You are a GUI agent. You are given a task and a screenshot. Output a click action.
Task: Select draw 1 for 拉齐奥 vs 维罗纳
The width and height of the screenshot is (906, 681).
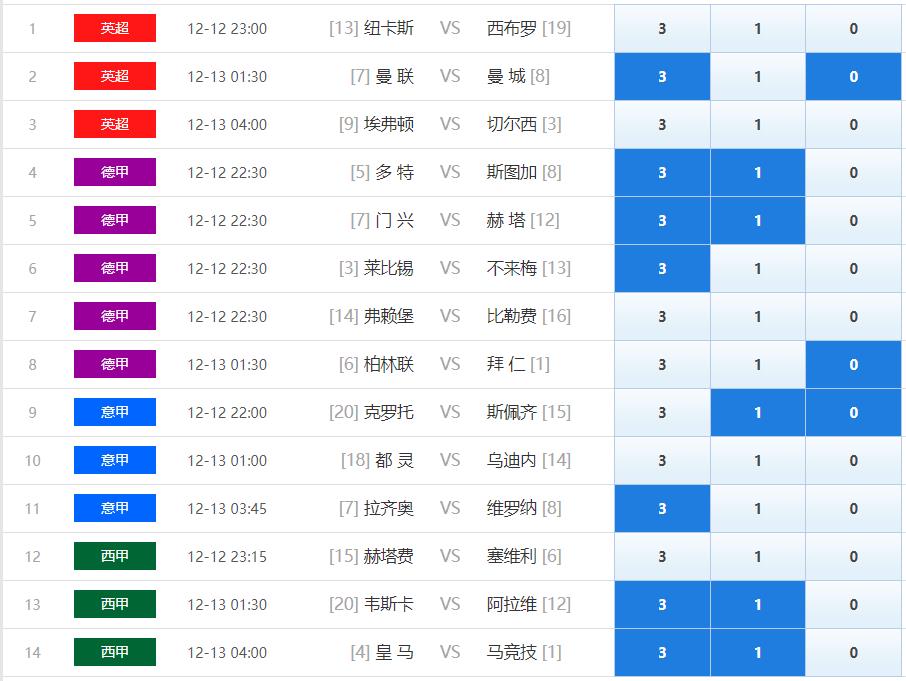(x=758, y=508)
